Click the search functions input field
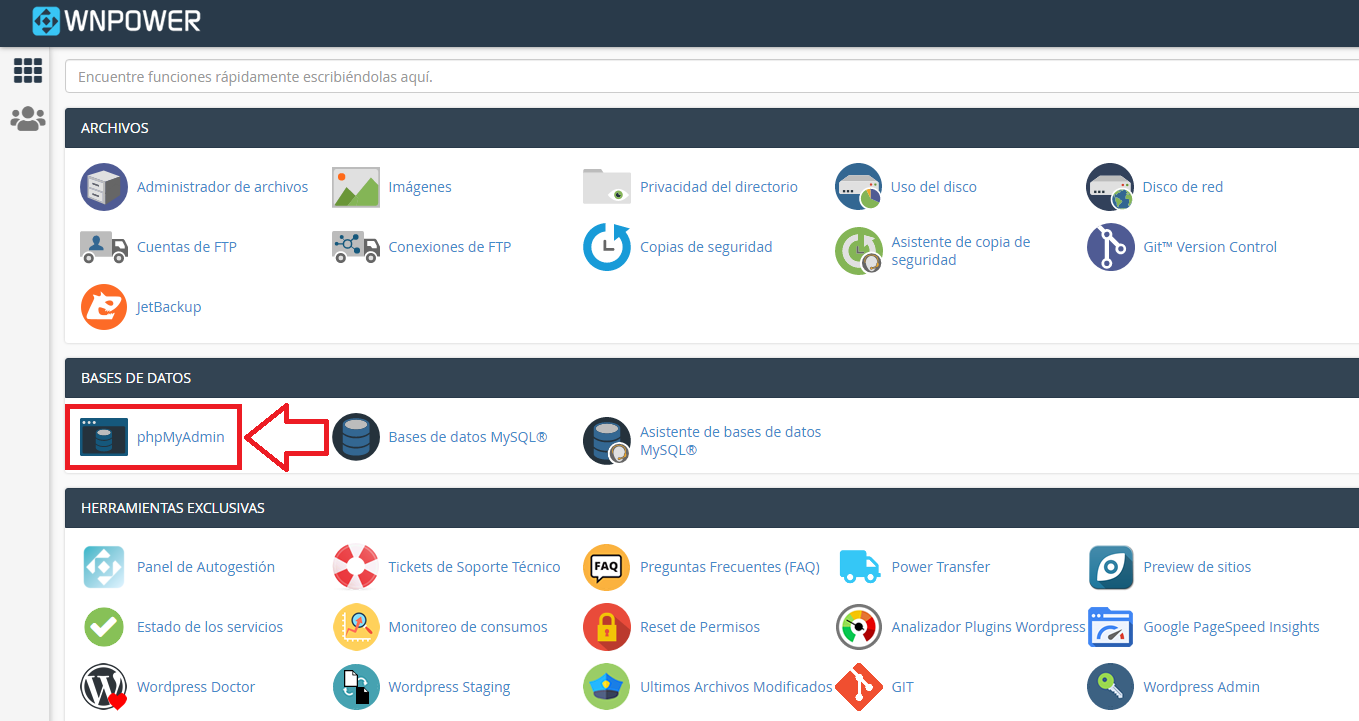This screenshot has height=721, width=1359. tap(711, 76)
